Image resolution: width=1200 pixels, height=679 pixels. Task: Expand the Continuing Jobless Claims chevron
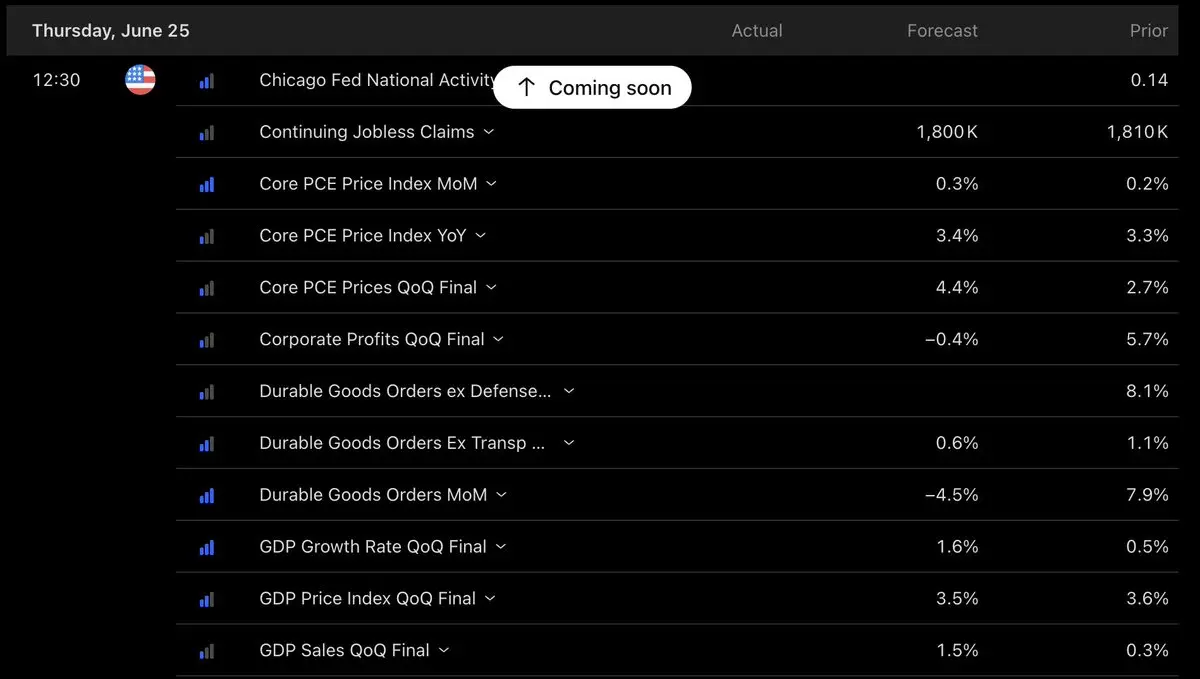click(489, 131)
